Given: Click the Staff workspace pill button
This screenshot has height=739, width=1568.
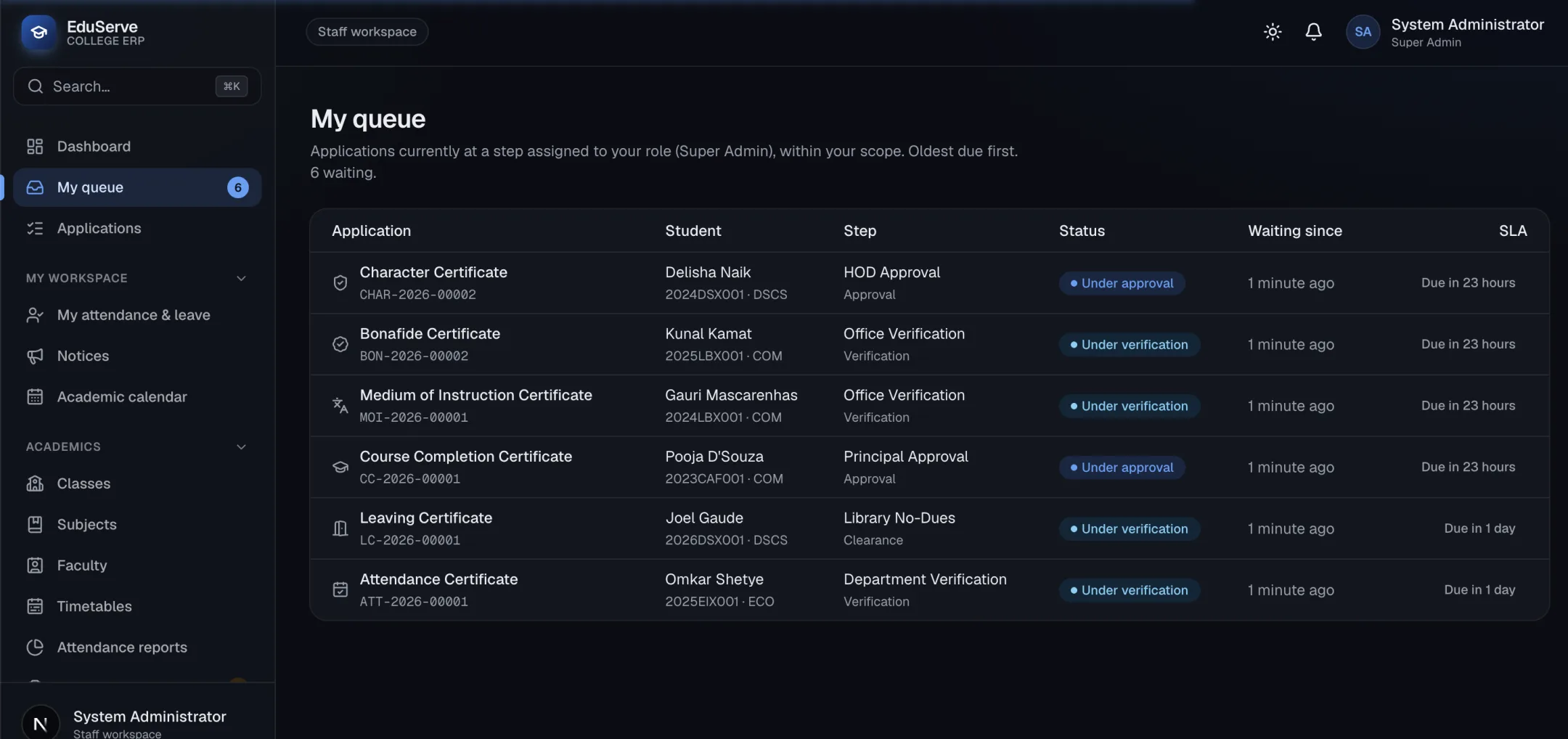Looking at the screenshot, I should [x=367, y=32].
